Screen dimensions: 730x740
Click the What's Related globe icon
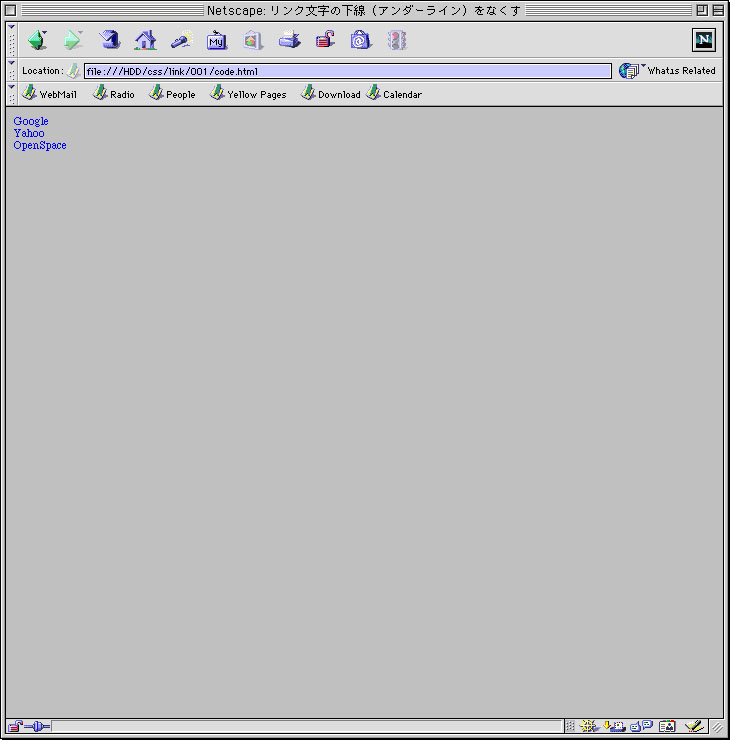[628, 71]
